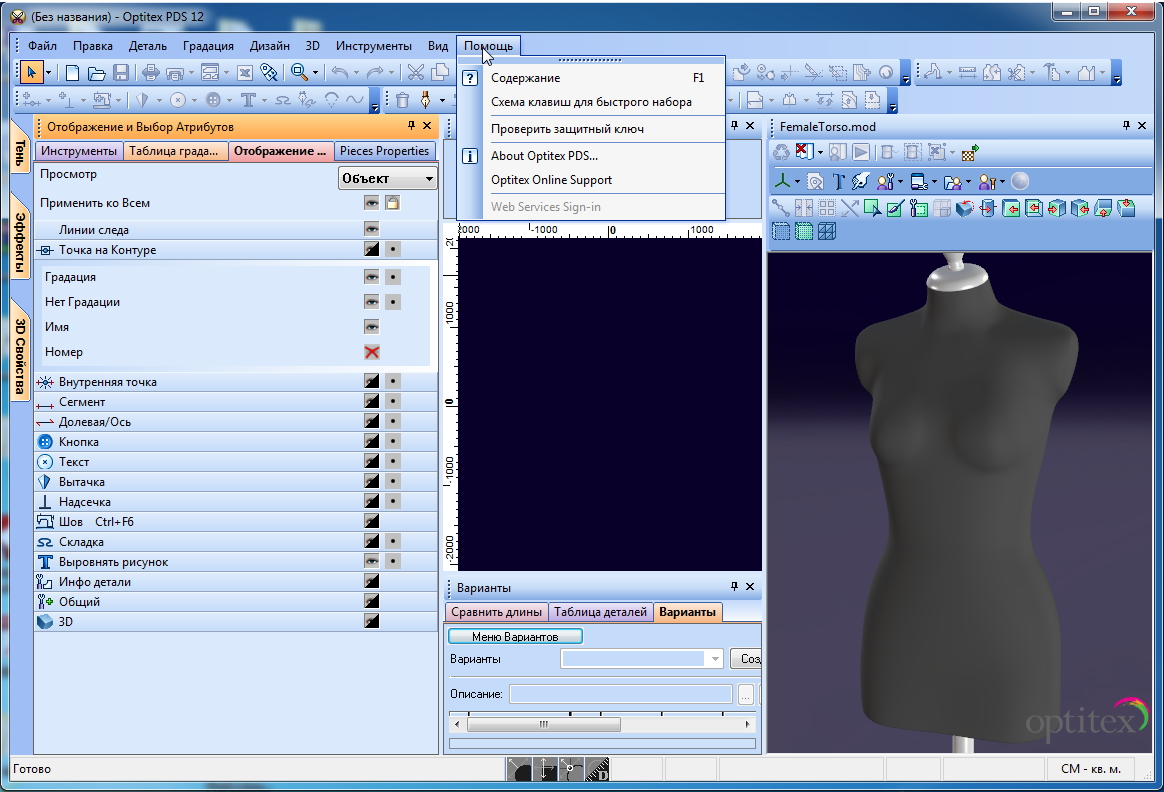Toggle eye visibility for Линии следа
Screen dimensions: 1164x792
[x=372, y=229]
